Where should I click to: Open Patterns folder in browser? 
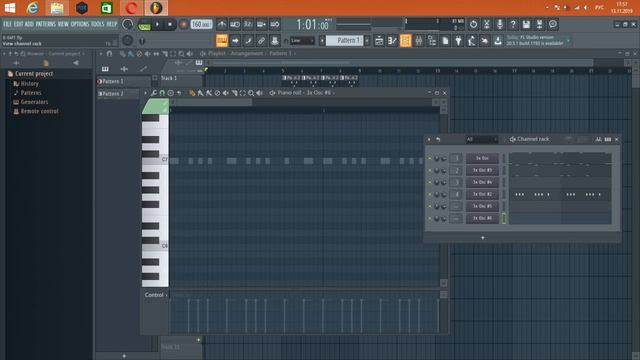click(31, 93)
